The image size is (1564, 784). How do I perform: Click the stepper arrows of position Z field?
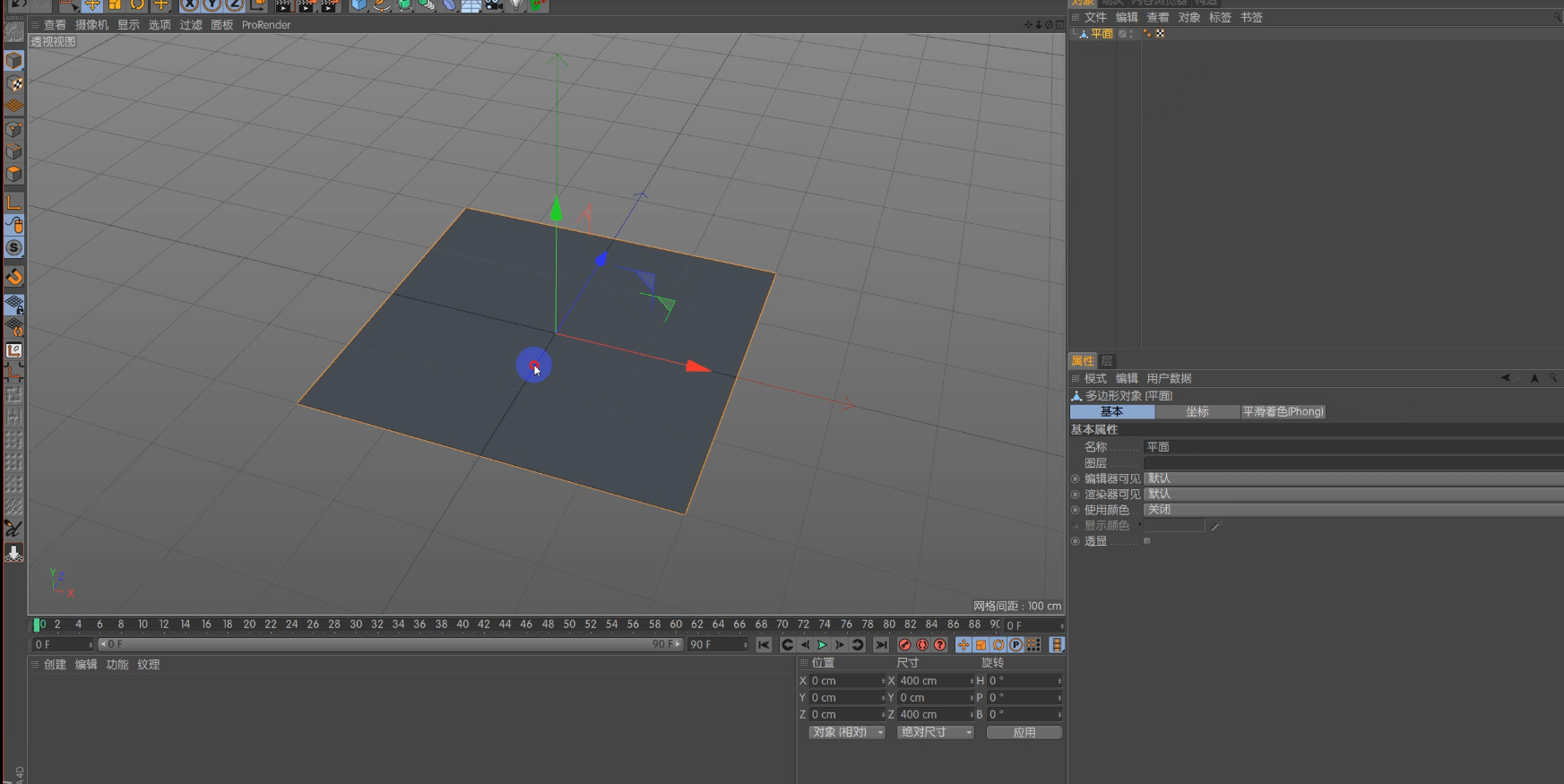click(x=883, y=715)
